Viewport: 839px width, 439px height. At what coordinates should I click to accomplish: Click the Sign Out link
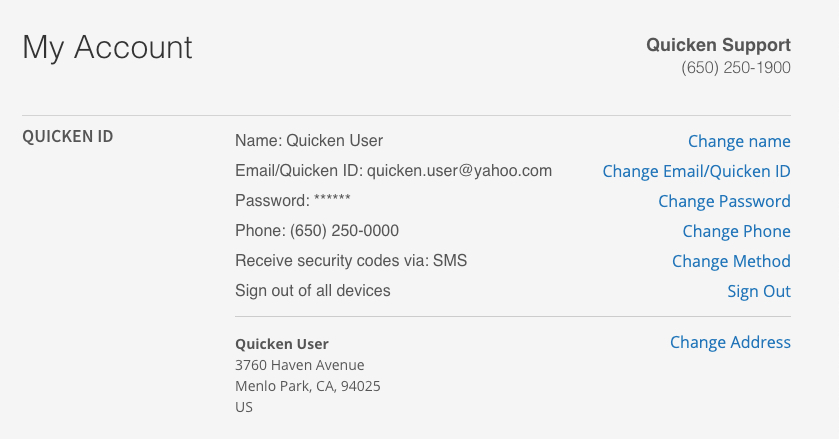pyautogui.click(x=758, y=291)
